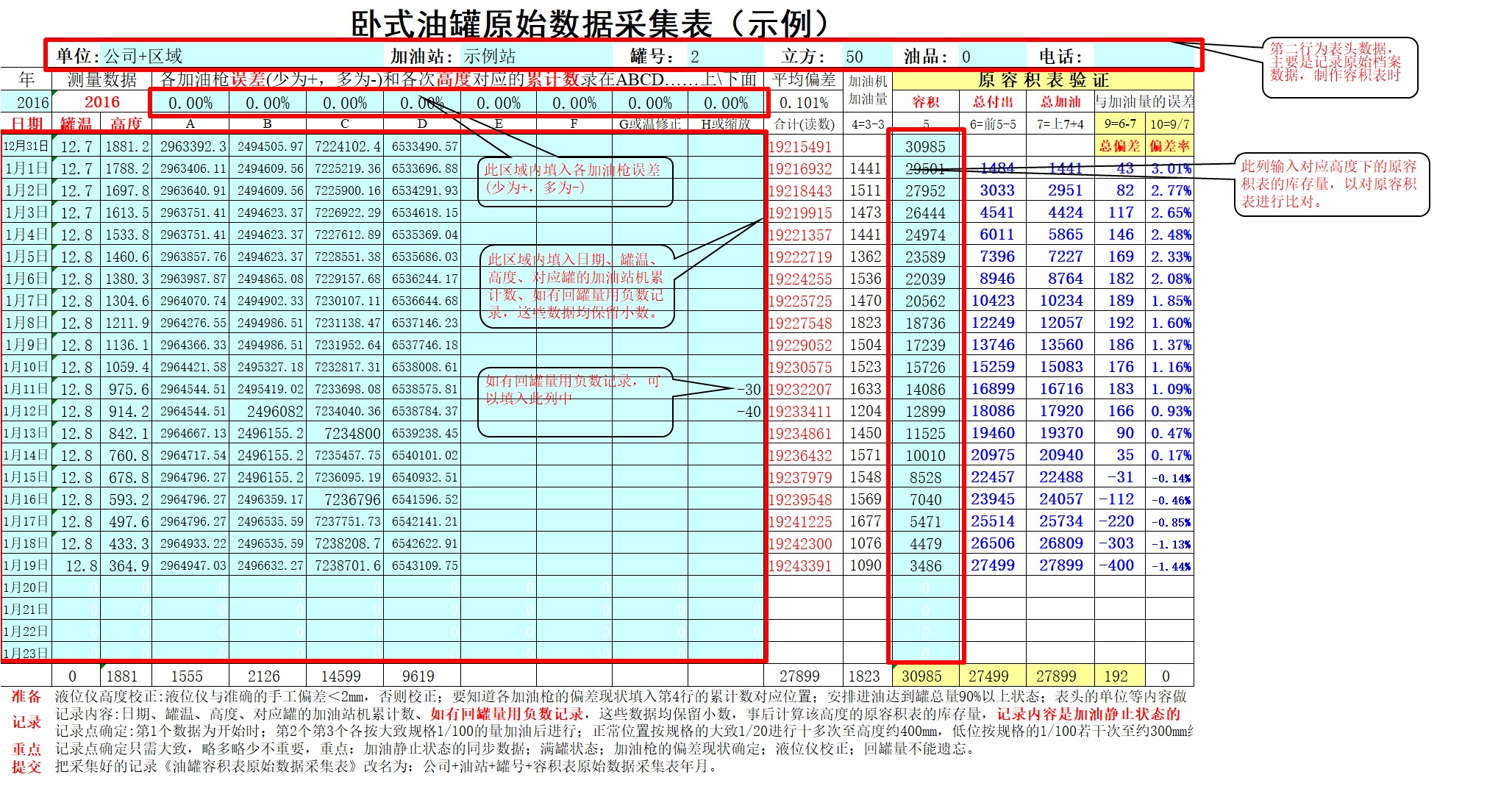Select the date cell 1月23日

26,653
